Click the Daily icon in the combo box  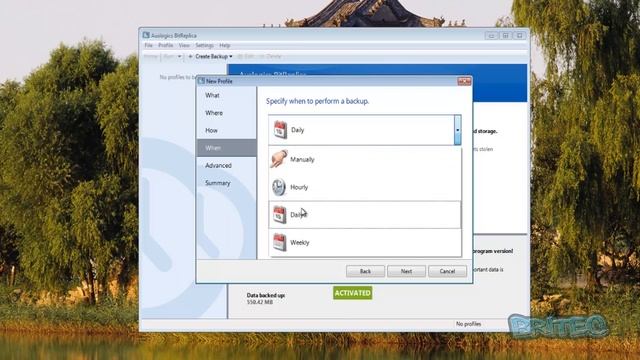[x=280, y=130]
